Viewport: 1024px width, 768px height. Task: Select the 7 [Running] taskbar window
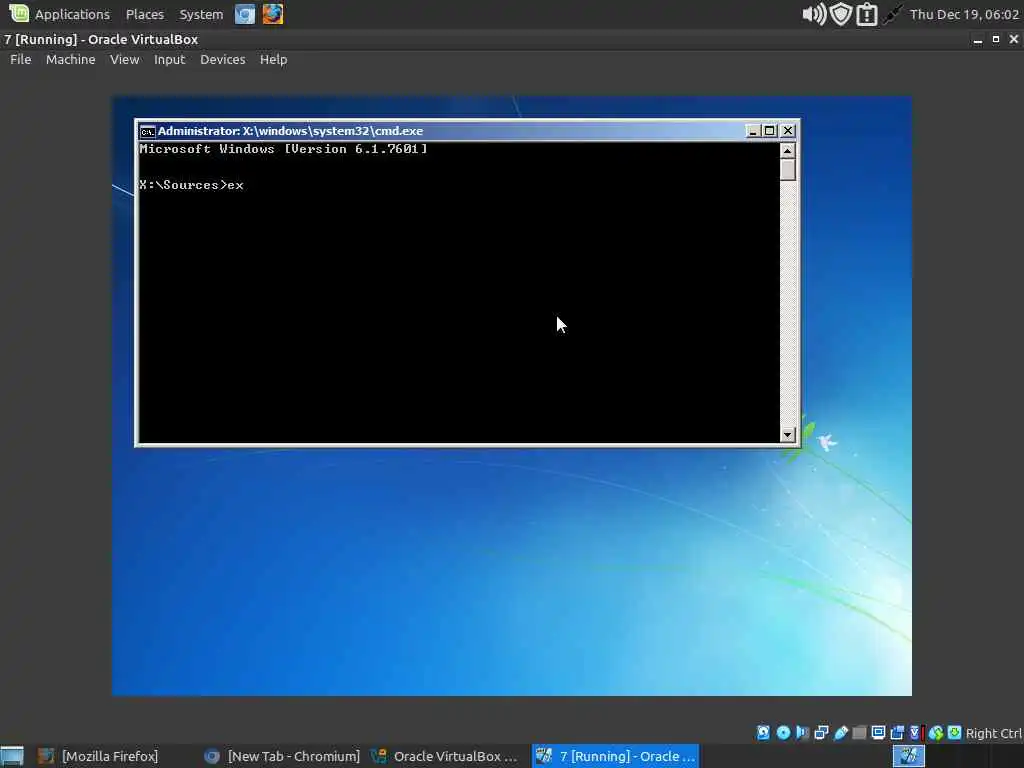click(x=615, y=756)
